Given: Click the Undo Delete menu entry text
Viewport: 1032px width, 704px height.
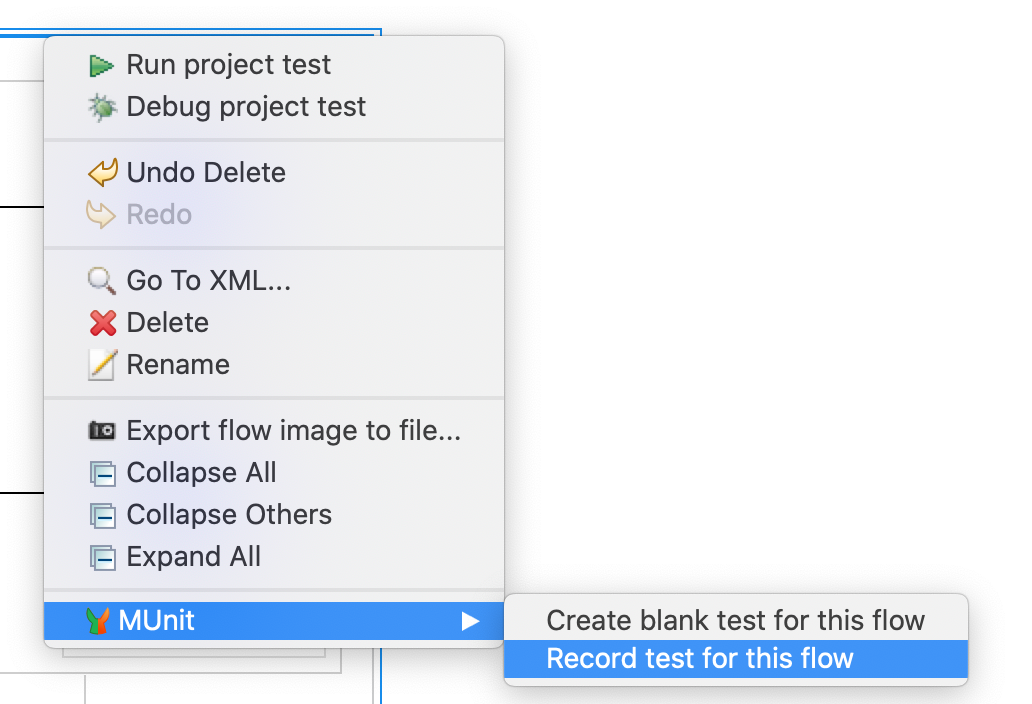Looking at the screenshot, I should pos(206,173).
